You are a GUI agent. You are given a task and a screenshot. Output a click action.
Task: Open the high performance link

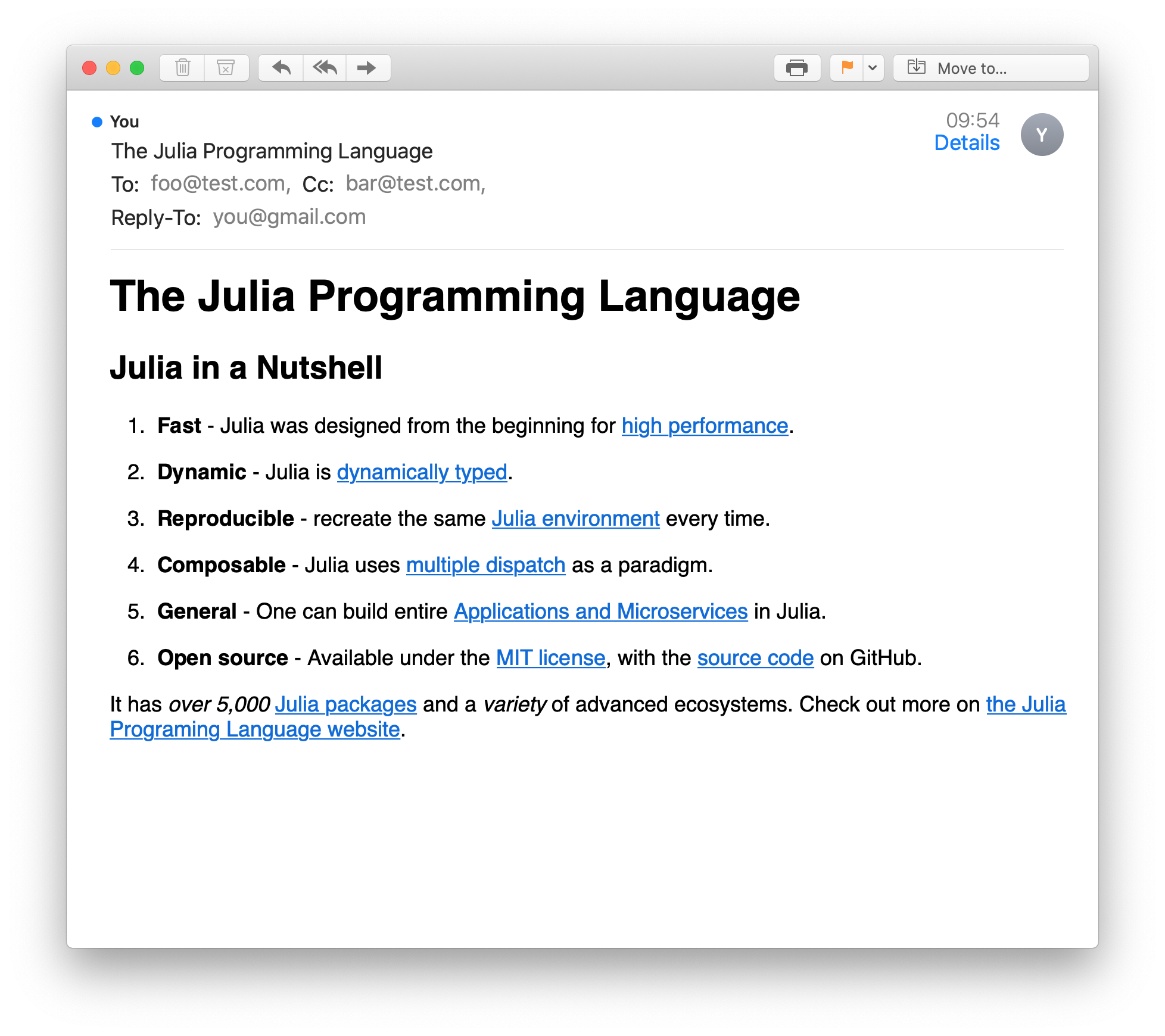pos(705,426)
